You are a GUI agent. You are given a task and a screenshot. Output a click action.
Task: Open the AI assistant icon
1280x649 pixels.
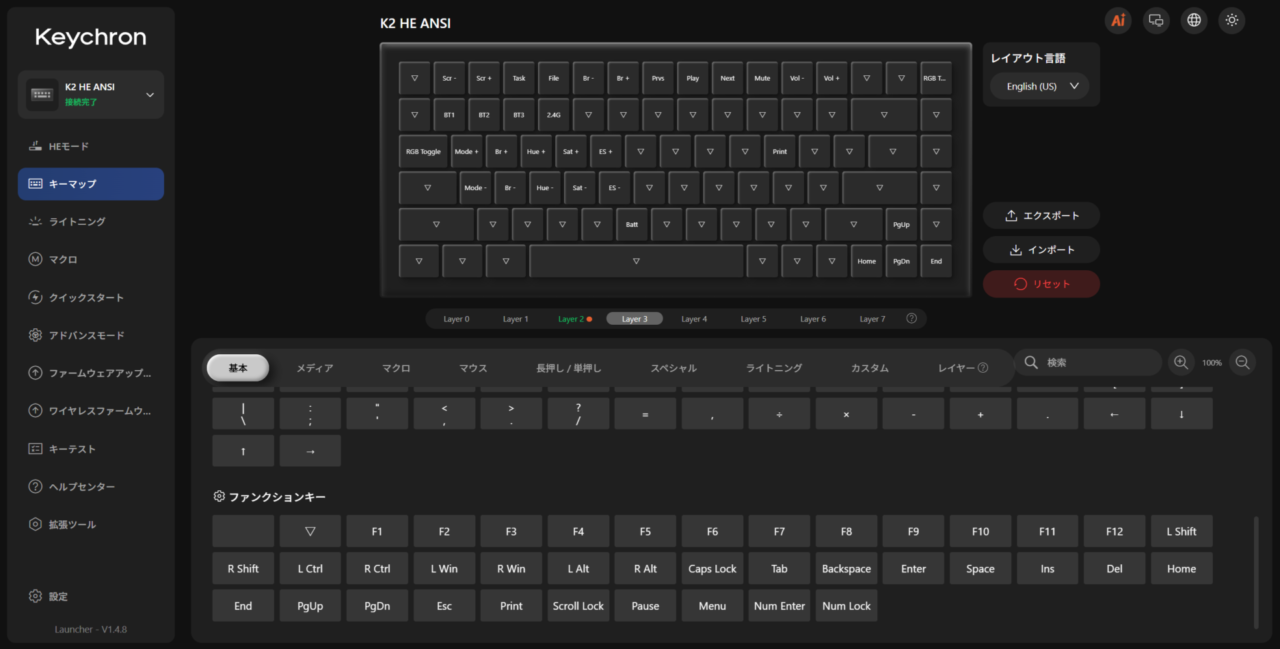[x=1118, y=20]
